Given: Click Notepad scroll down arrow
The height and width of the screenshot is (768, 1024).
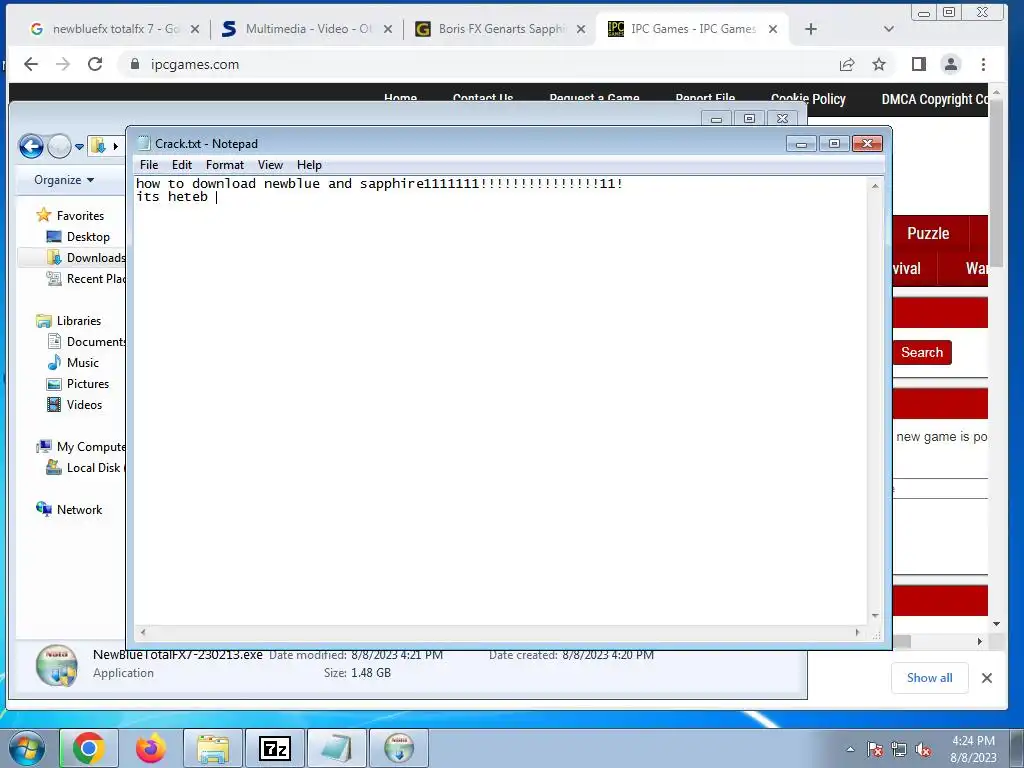Looking at the screenshot, I should pyautogui.click(x=875, y=616).
